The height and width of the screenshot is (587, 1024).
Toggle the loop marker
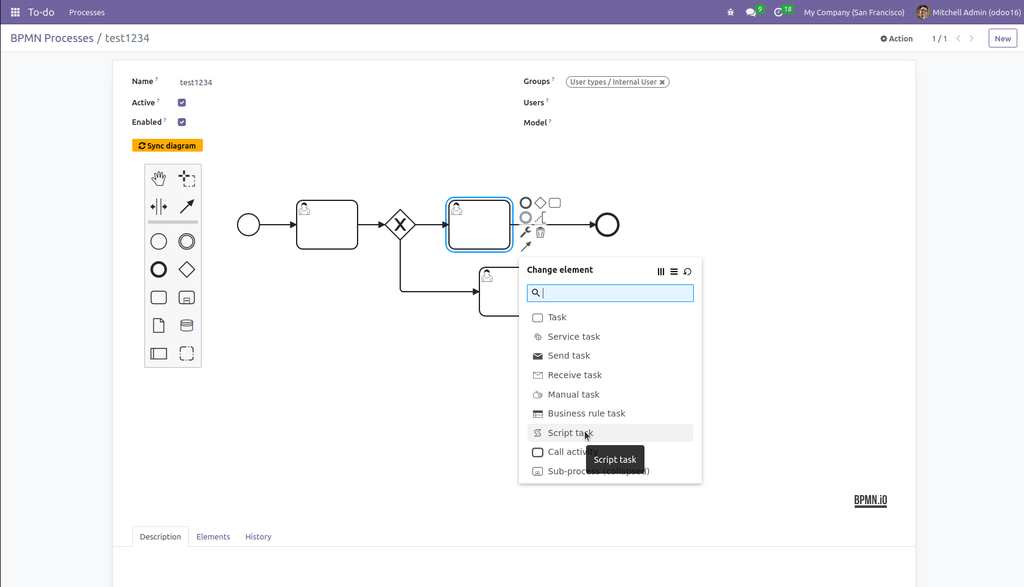click(x=688, y=272)
